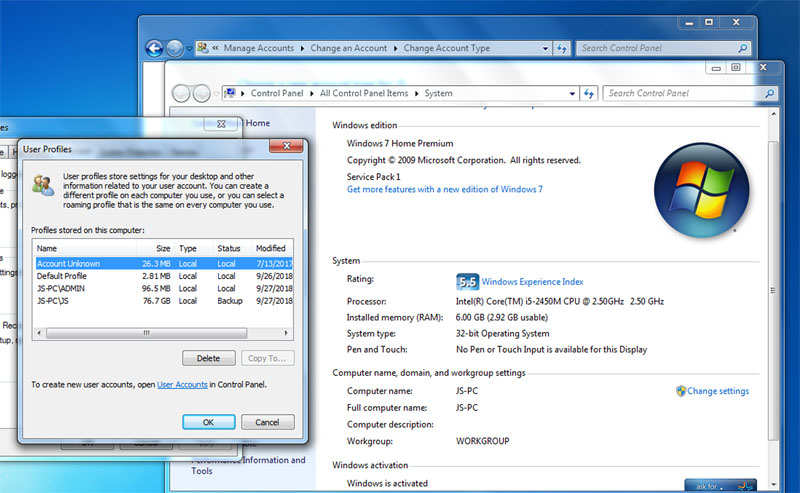Click the 5.5 Windows Experience rating badge
Screen dimensions: 800x493
(467, 282)
